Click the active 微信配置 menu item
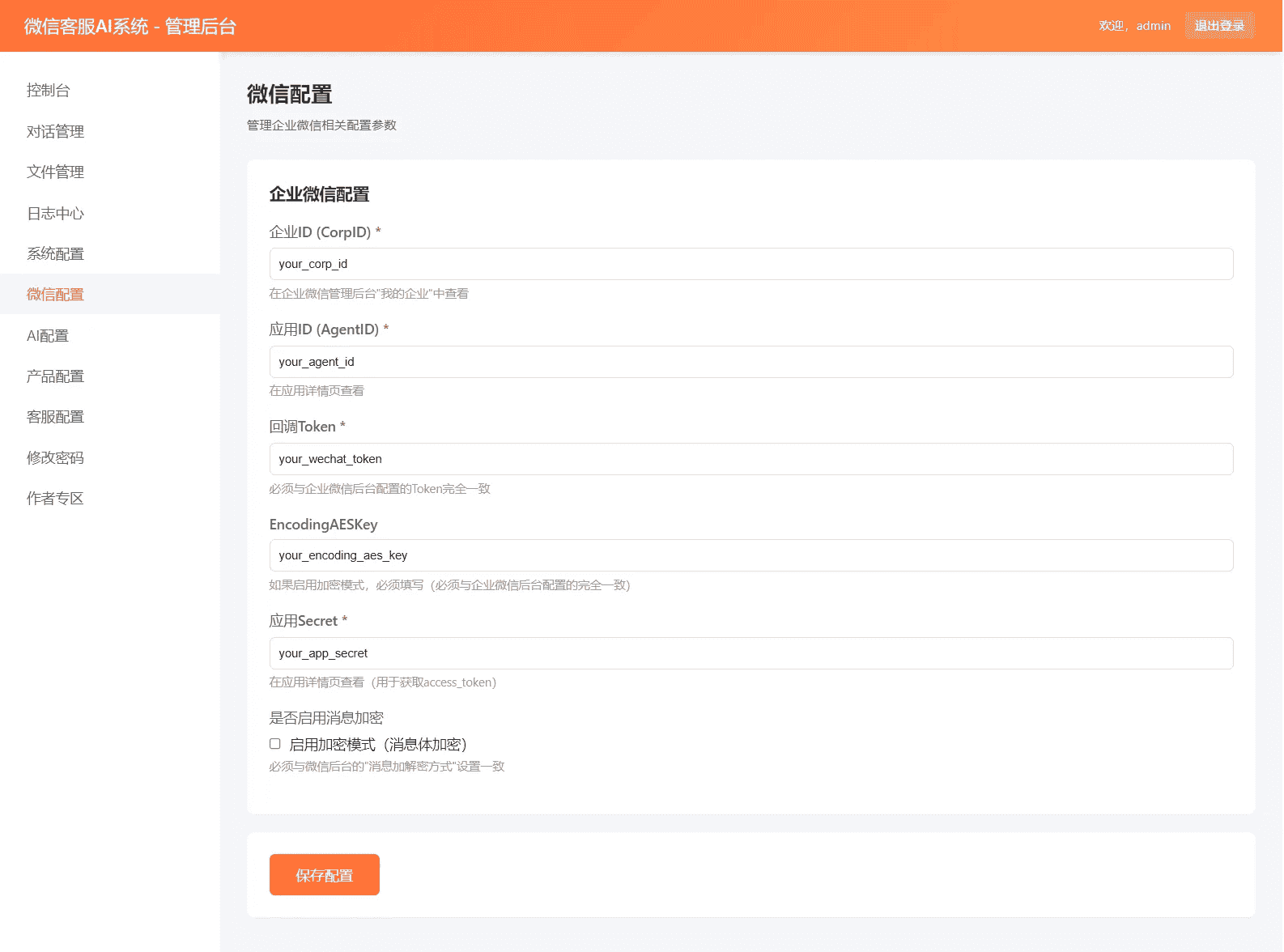1284x952 pixels. pos(55,294)
